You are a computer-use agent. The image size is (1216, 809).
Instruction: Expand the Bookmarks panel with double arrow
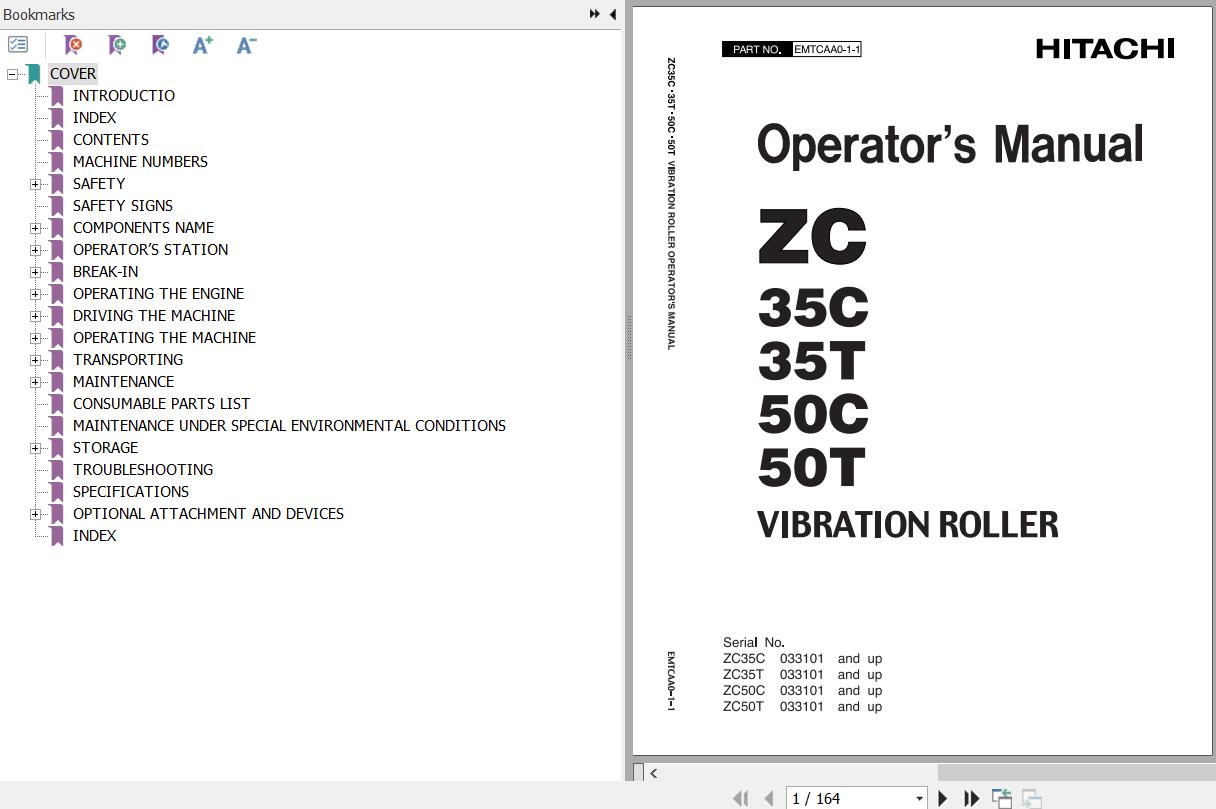tap(595, 14)
